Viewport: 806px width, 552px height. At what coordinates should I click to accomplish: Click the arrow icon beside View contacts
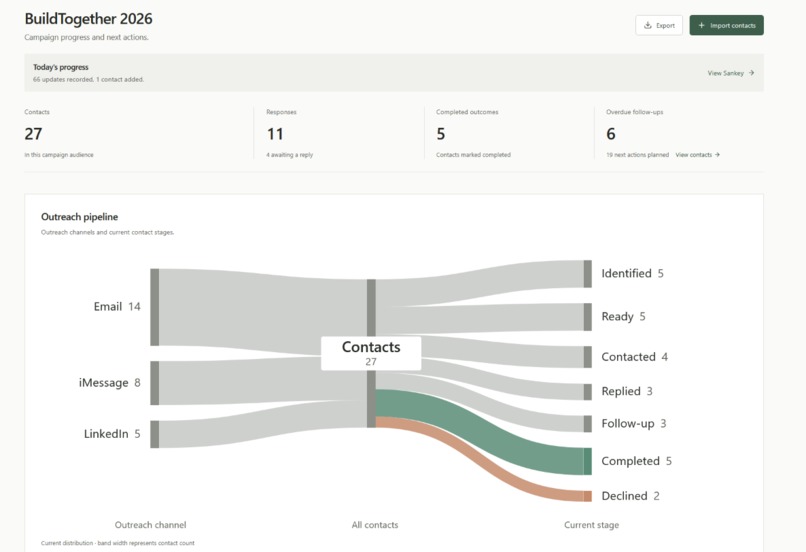pos(717,155)
